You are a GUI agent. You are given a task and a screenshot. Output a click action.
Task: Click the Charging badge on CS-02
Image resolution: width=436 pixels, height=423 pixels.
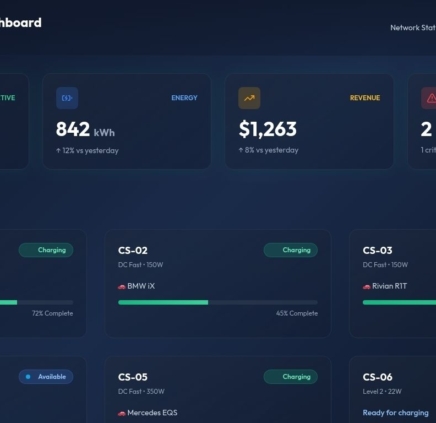(x=290, y=250)
